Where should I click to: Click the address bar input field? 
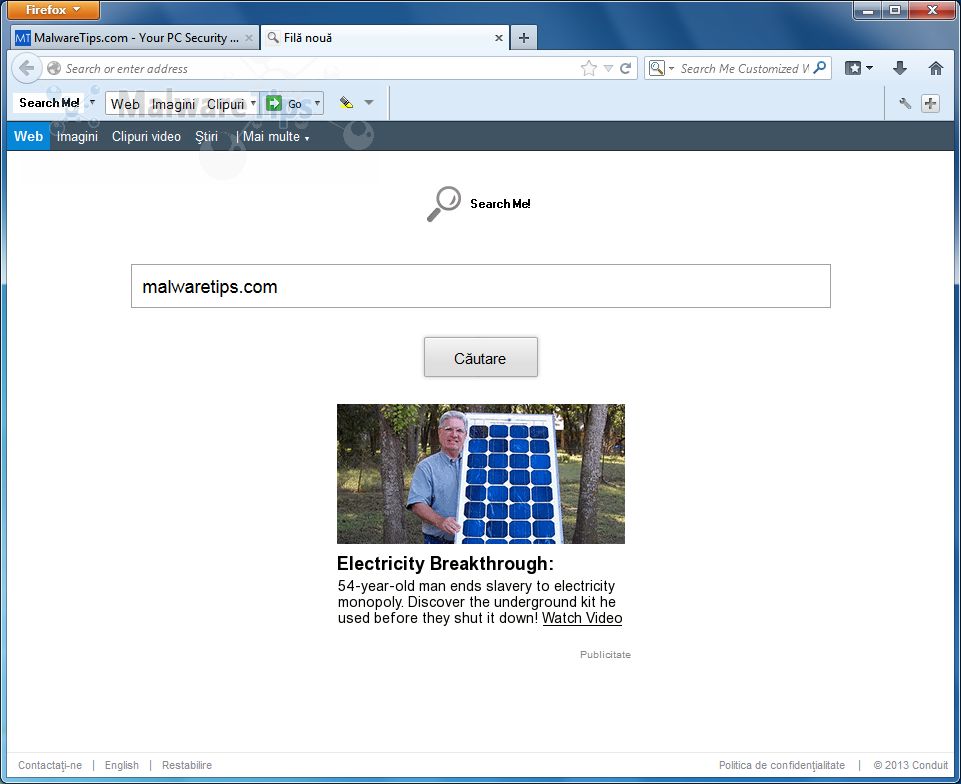click(x=319, y=68)
